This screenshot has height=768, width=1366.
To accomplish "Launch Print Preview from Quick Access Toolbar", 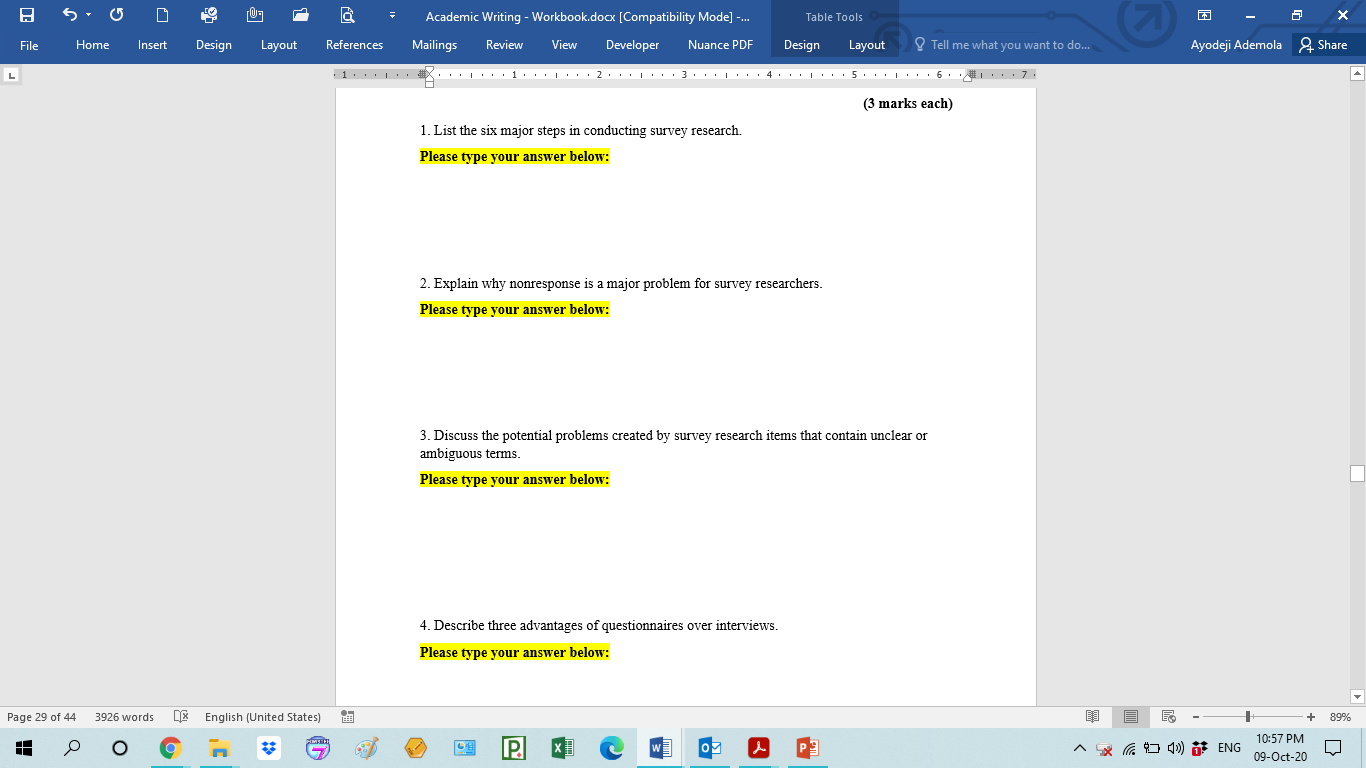I will pos(346,16).
